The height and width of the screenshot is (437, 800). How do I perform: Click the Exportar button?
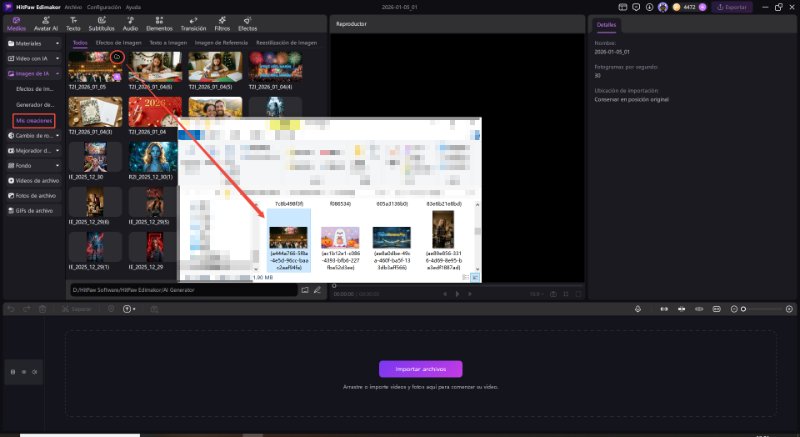(731, 7)
